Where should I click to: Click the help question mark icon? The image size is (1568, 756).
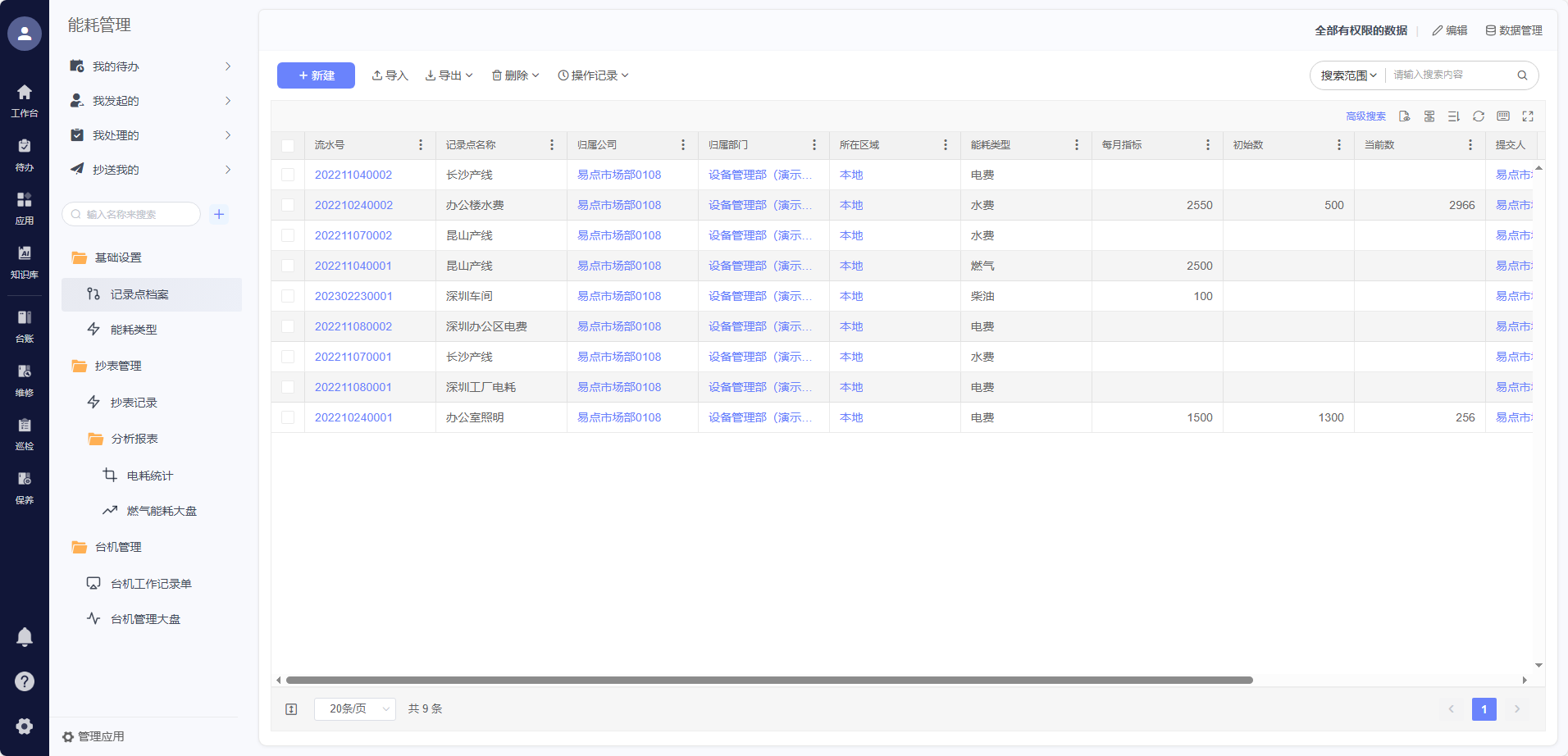pyautogui.click(x=25, y=681)
